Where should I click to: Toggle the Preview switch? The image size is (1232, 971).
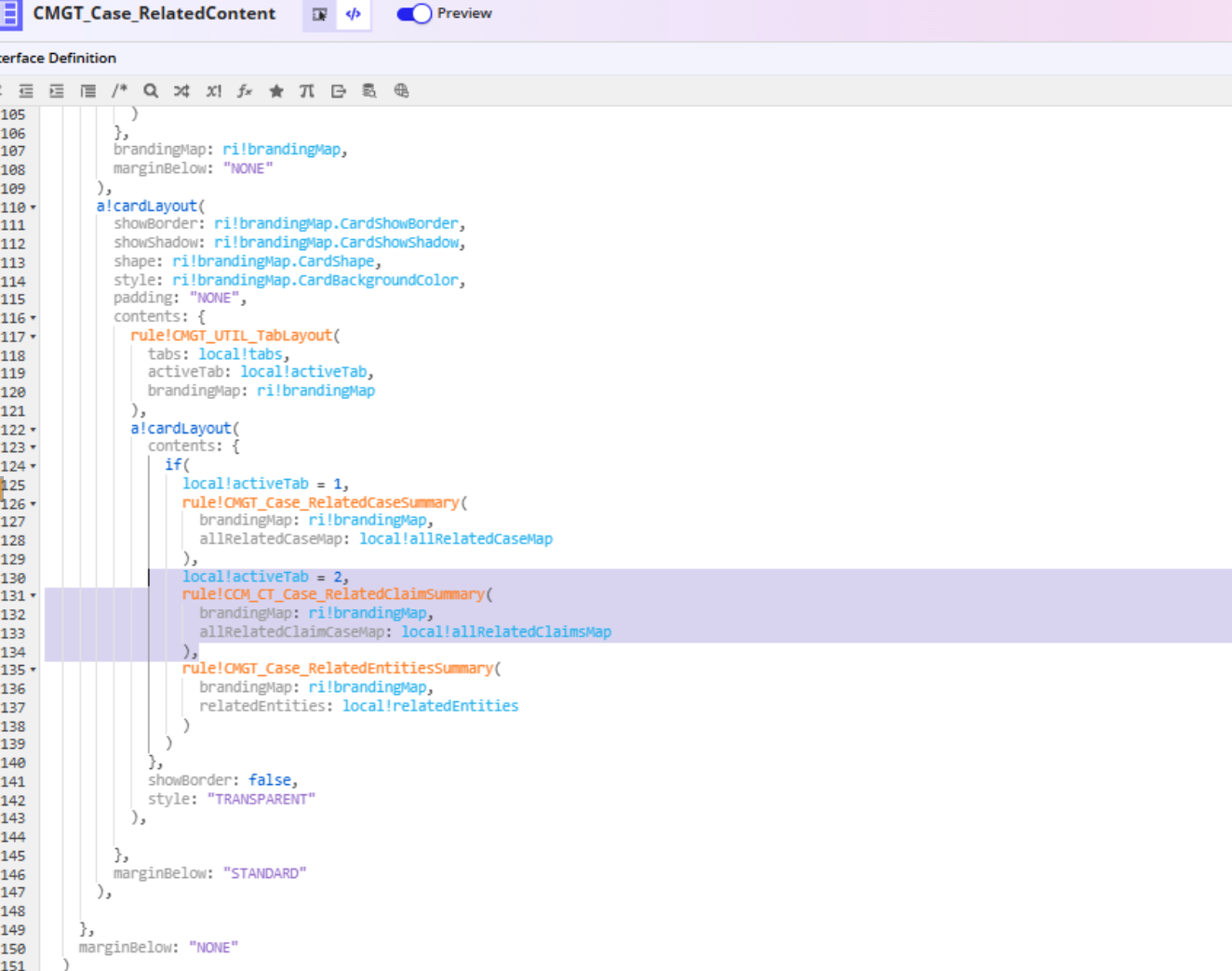click(x=414, y=14)
